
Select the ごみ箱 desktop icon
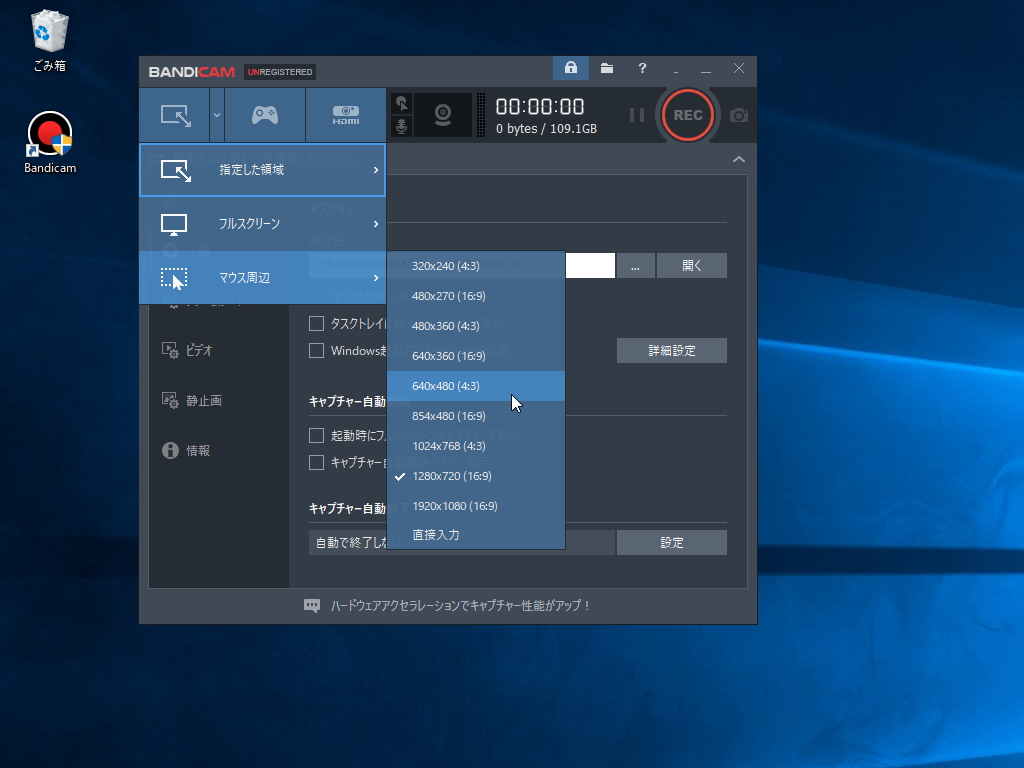pos(50,40)
